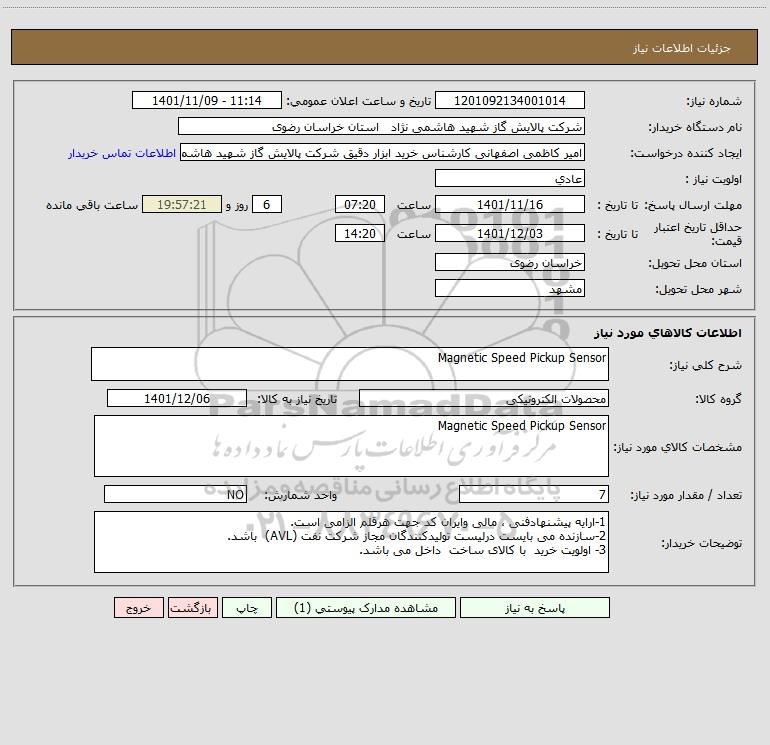Click the شماره نیاز label
This screenshot has width=770, height=745.
pos(714,101)
